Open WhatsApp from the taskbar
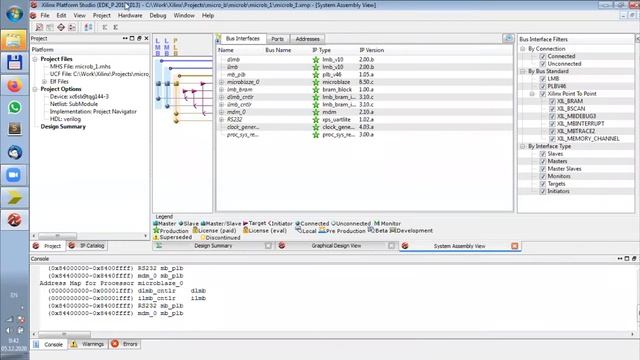The image size is (640, 360). pyautogui.click(x=14, y=107)
